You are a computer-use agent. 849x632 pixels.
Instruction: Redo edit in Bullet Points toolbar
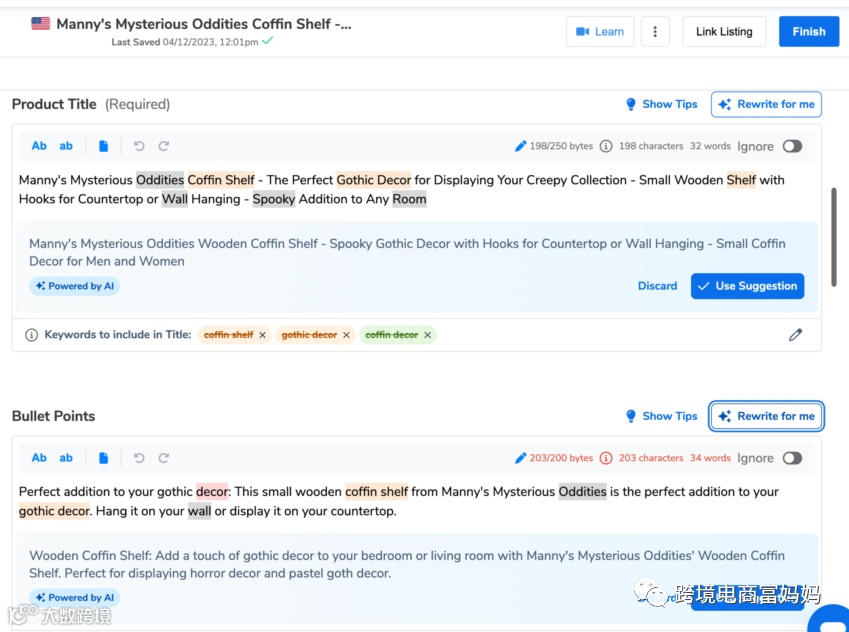click(164, 458)
